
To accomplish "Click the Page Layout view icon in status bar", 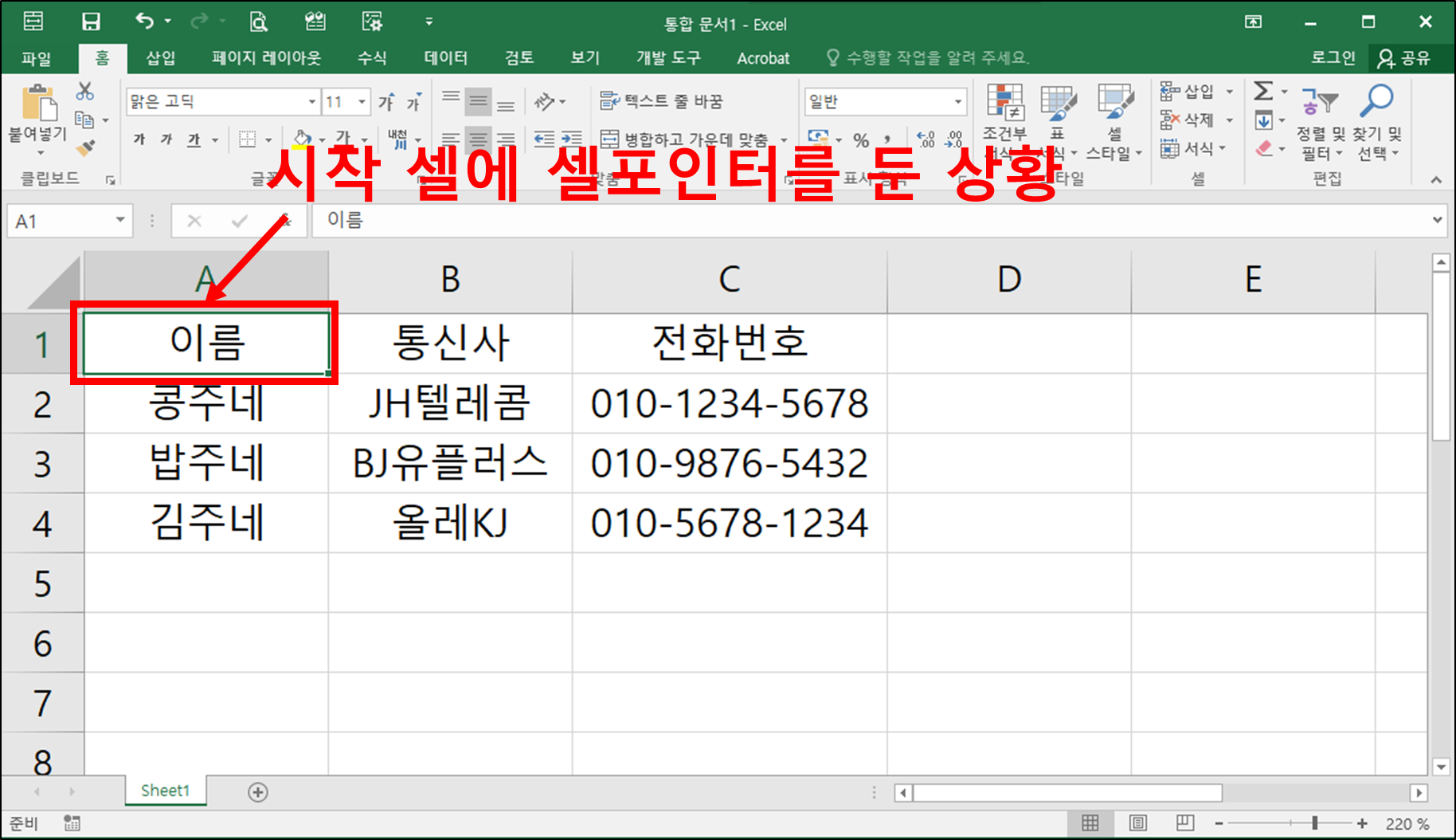I will click(1138, 823).
